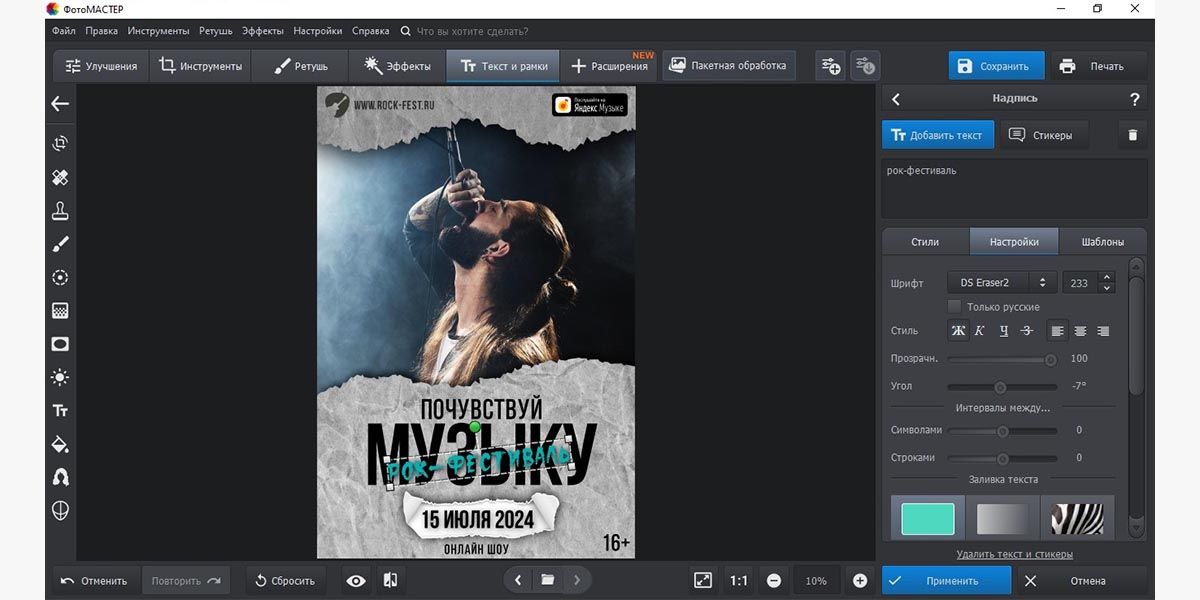This screenshot has width=1200, height=600.
Task: Click the рок-фестиваль text input box
Action: tap(1014, 188)
